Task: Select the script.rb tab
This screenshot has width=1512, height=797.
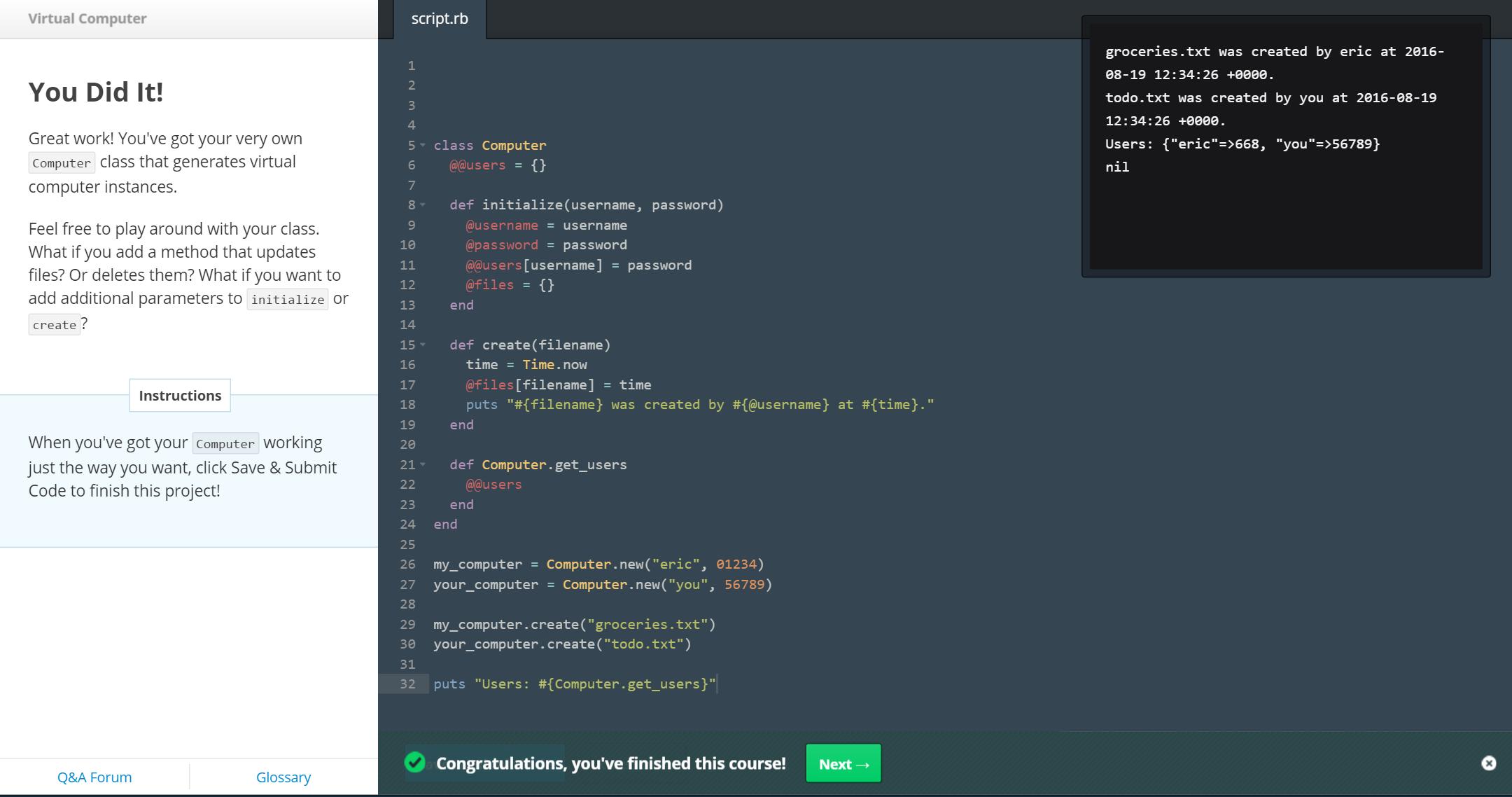Action: (x=440, y=19)
